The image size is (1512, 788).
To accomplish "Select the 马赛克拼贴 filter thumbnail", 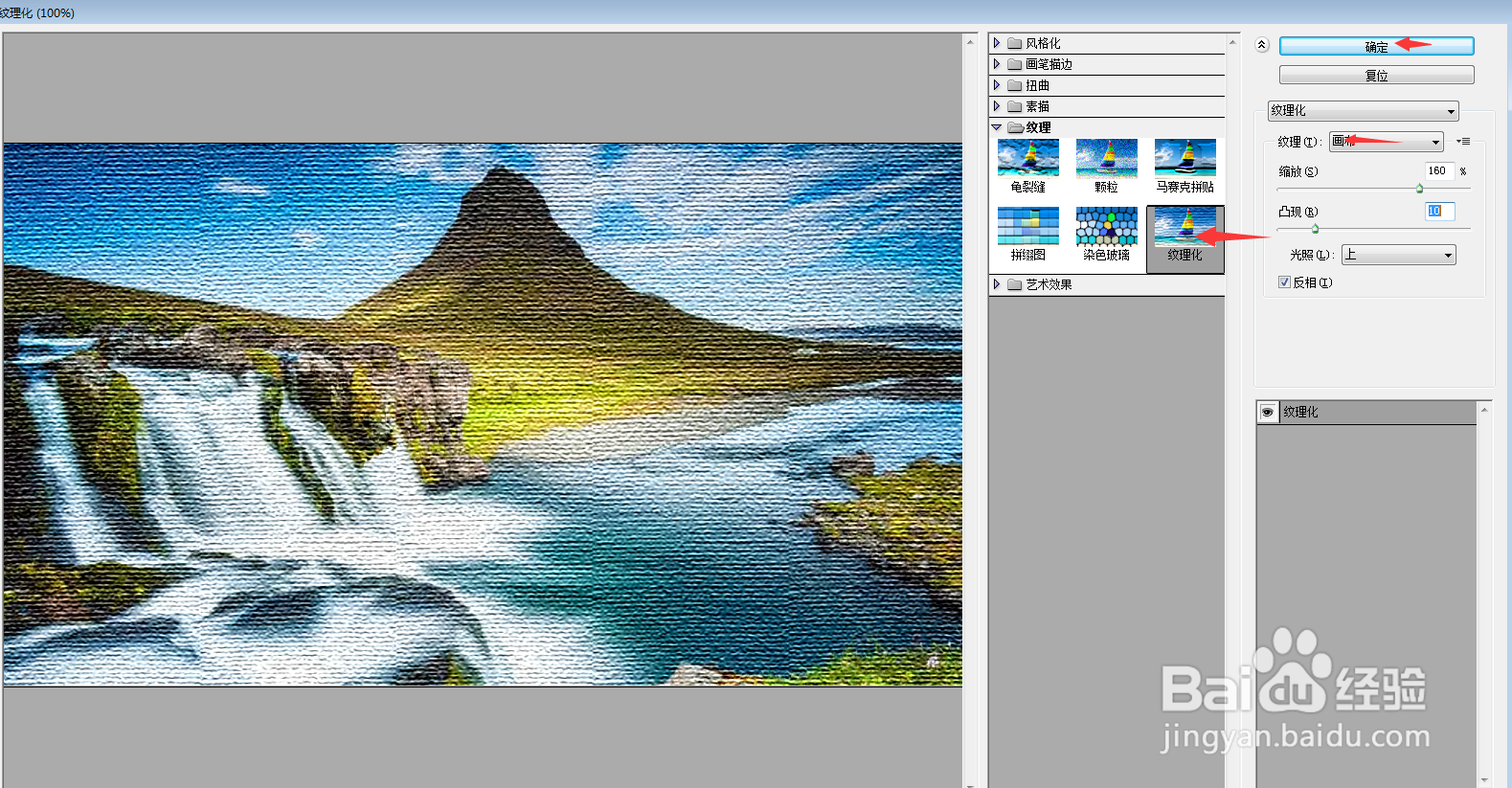I will 1185,158.
